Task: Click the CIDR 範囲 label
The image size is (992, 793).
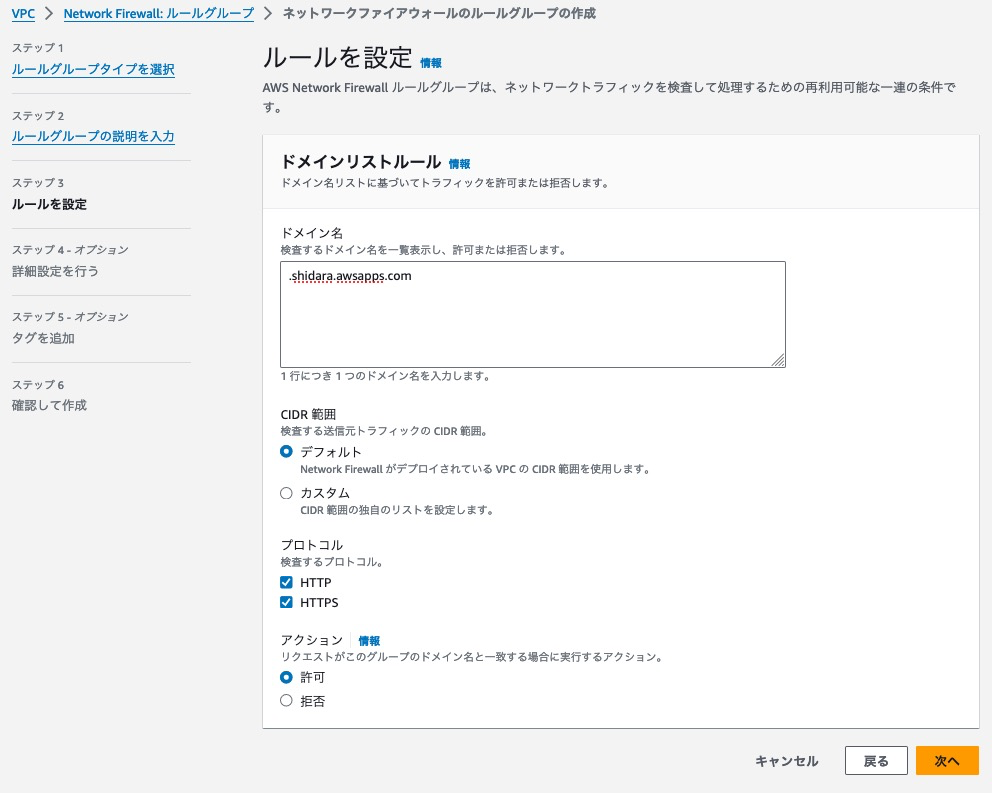Action: [308, 415]
